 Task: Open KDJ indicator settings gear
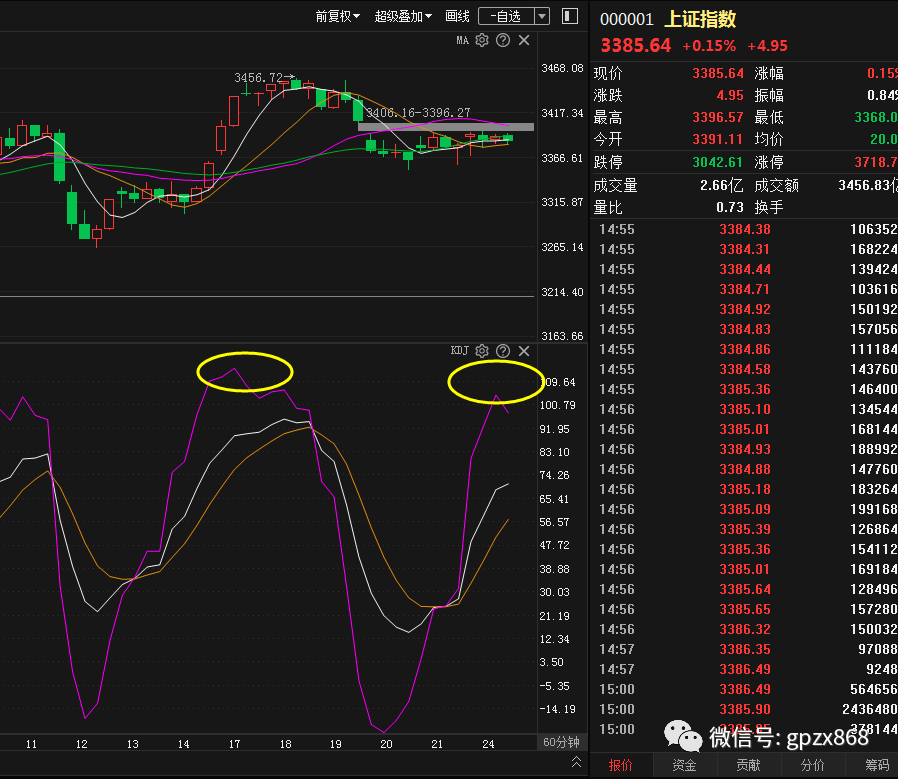(482, 351)
